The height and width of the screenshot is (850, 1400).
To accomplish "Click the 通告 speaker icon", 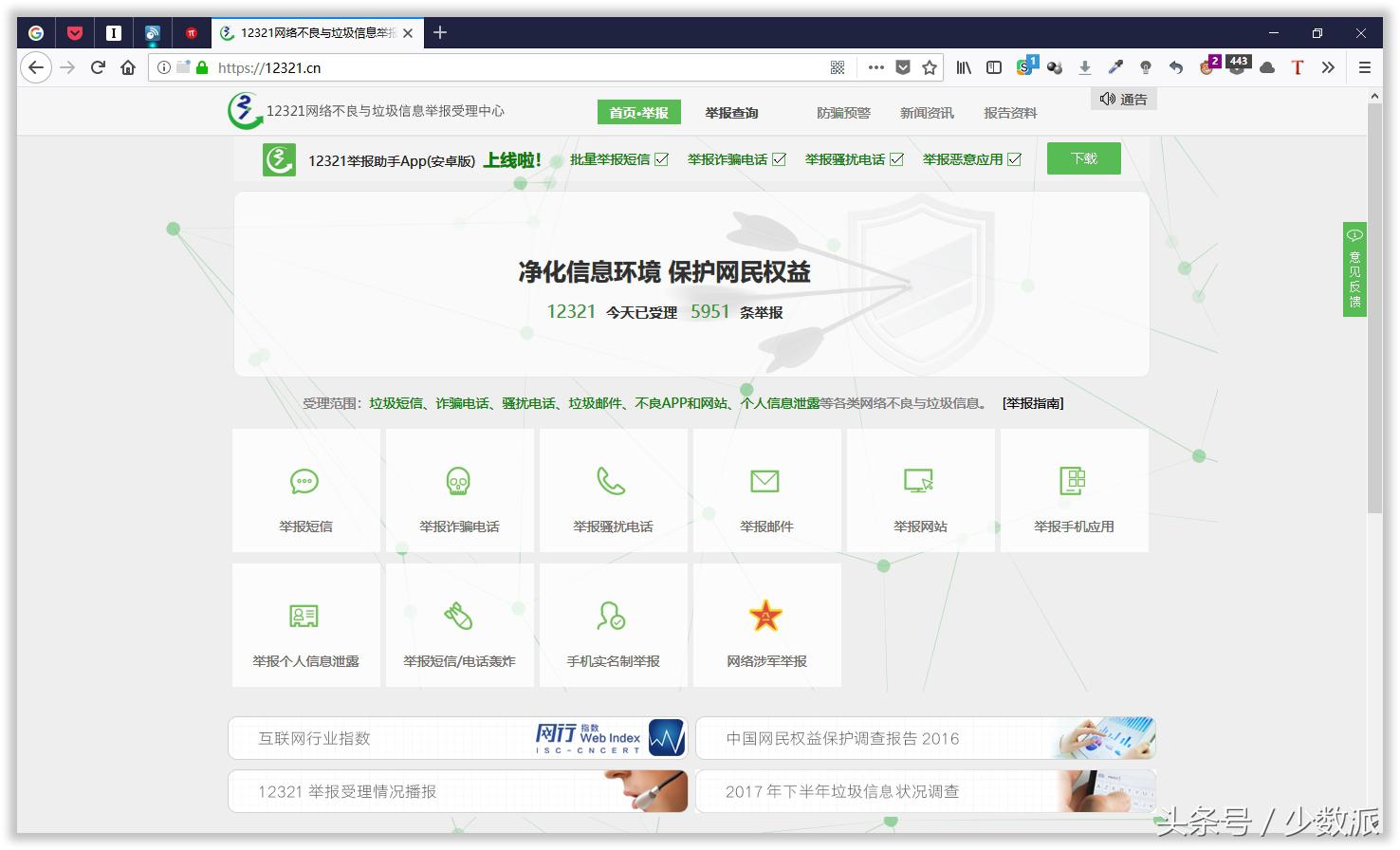I will (1107, 98).
